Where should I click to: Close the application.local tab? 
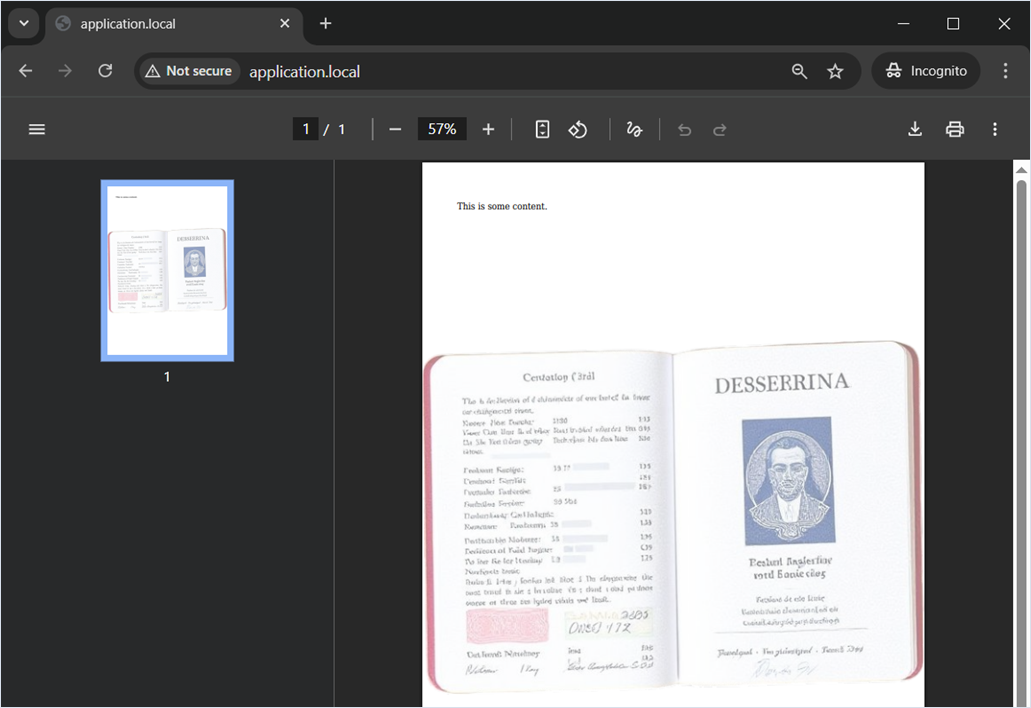(285, 24)
